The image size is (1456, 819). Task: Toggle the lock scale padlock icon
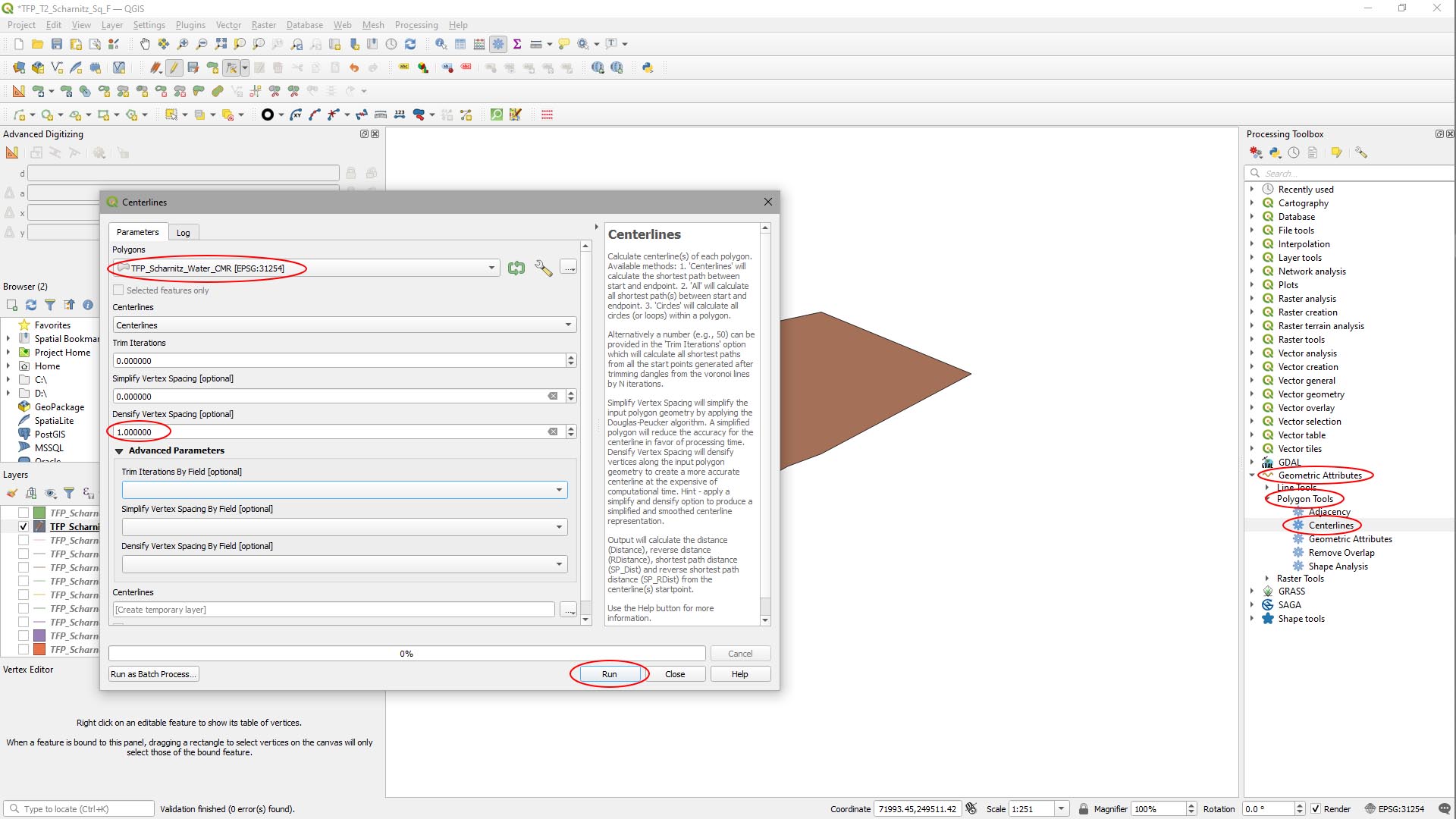(x=1084, y=809)
